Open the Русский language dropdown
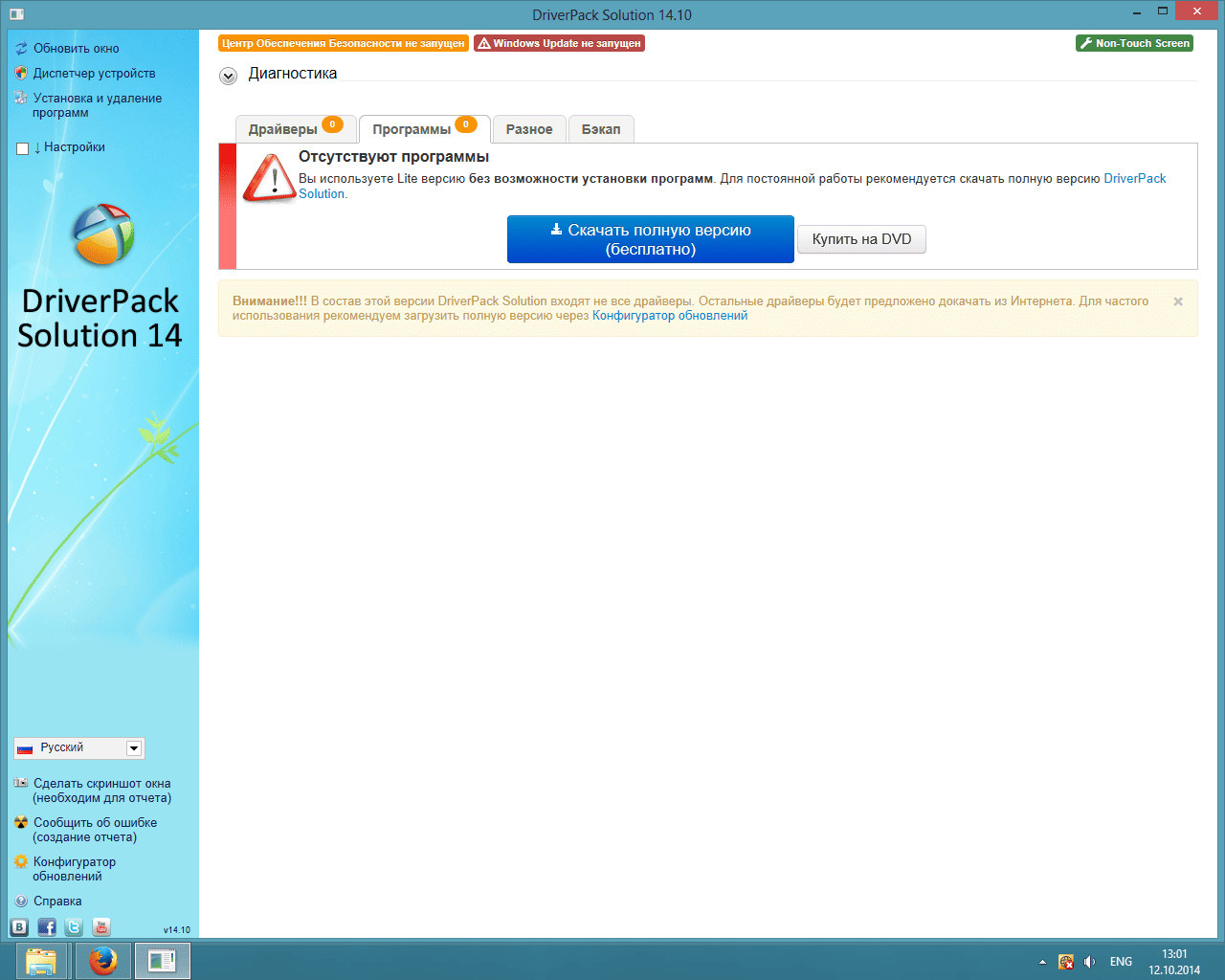This screenshot has height=980, width=1225. pos(79,747)
